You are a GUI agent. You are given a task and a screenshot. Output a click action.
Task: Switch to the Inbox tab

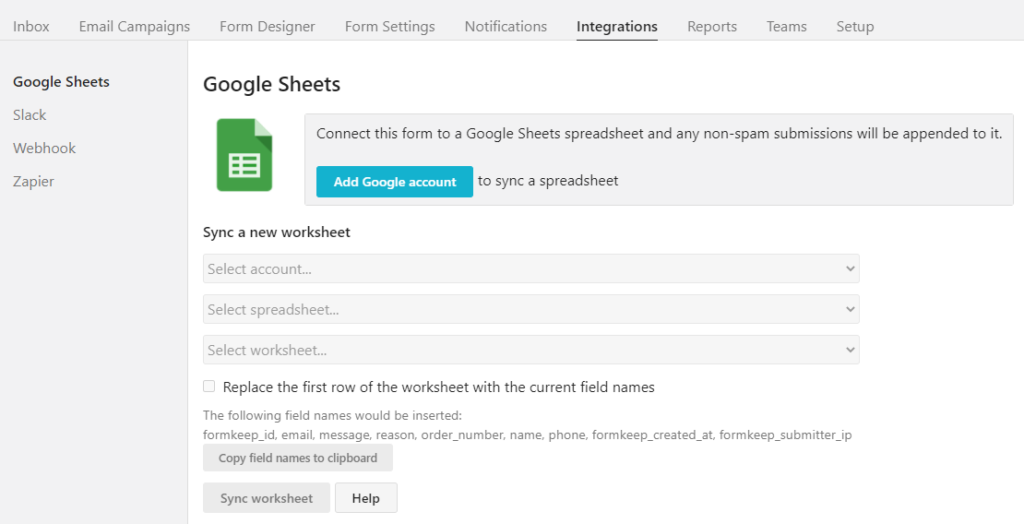[x=31, y=26]
